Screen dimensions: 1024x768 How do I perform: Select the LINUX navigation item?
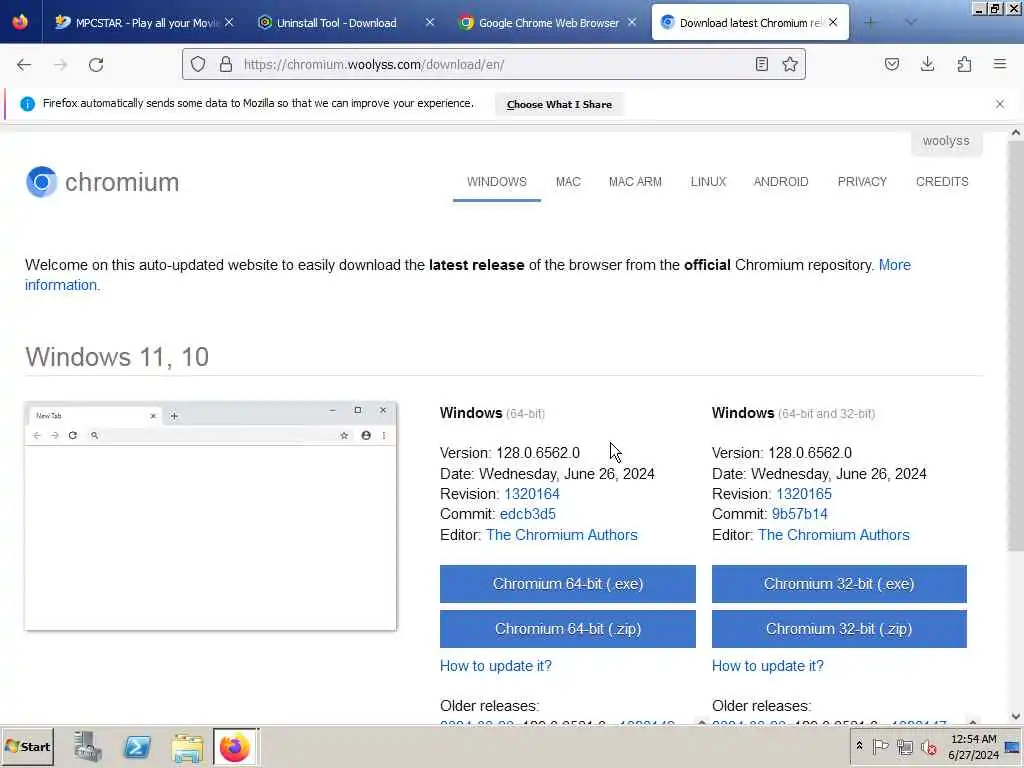pyautogui.click(x=709, y=182)
